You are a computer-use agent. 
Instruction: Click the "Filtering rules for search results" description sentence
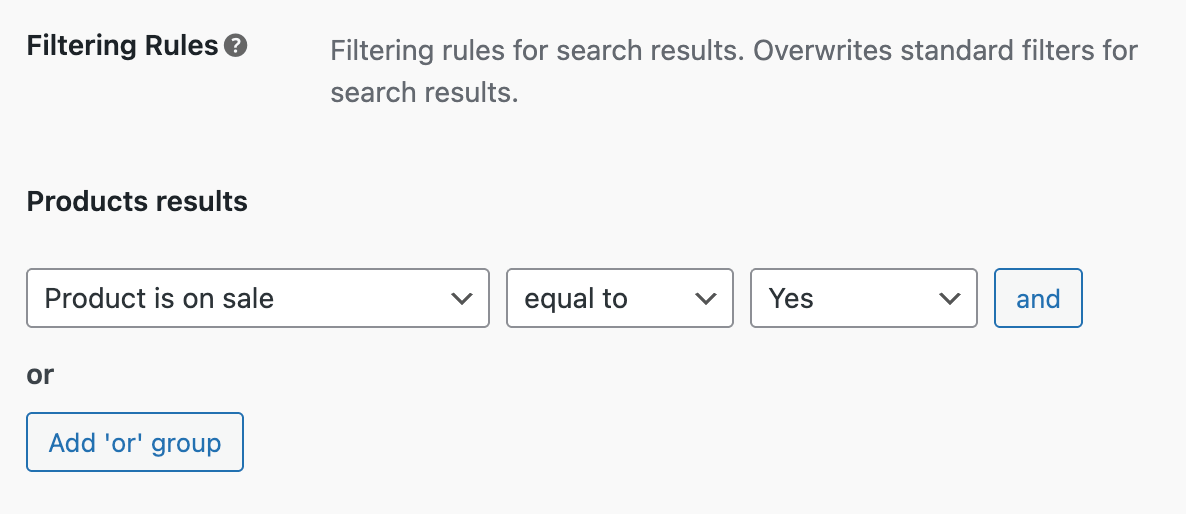click(537, 50)
